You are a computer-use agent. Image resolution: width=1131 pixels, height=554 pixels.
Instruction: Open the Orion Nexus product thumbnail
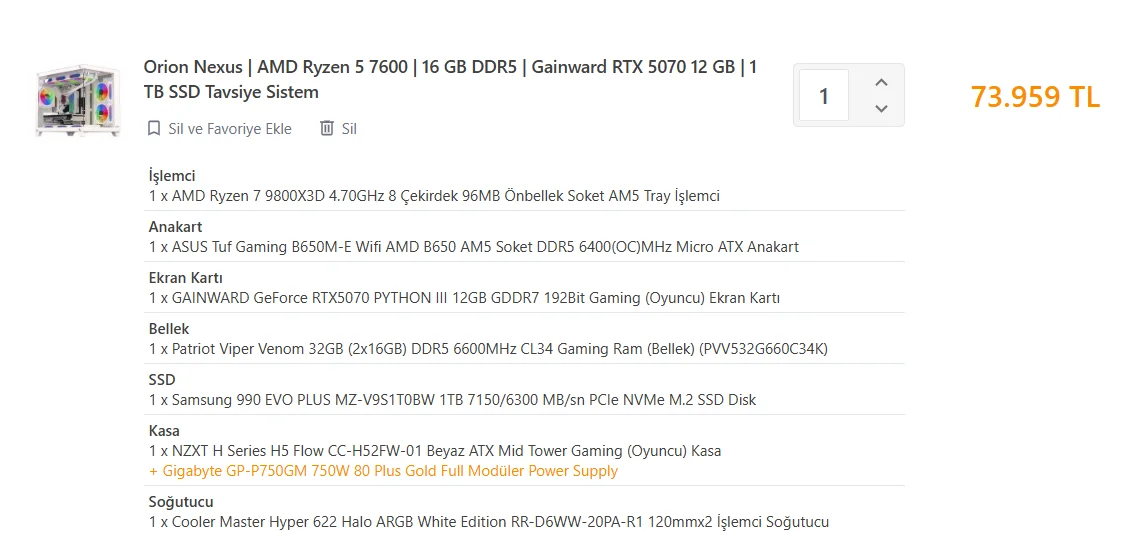click(78, 99)
